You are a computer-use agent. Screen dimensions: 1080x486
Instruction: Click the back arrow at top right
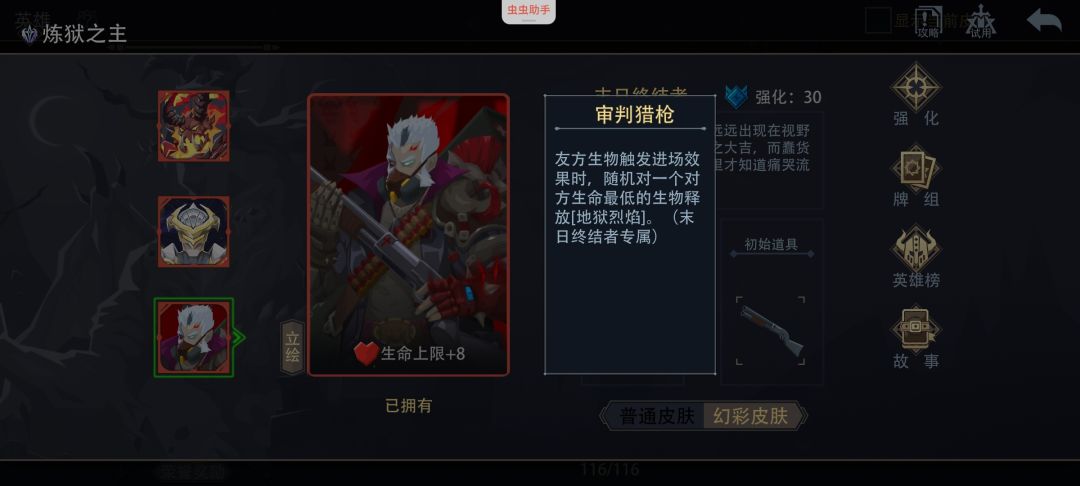point(1043,20)
